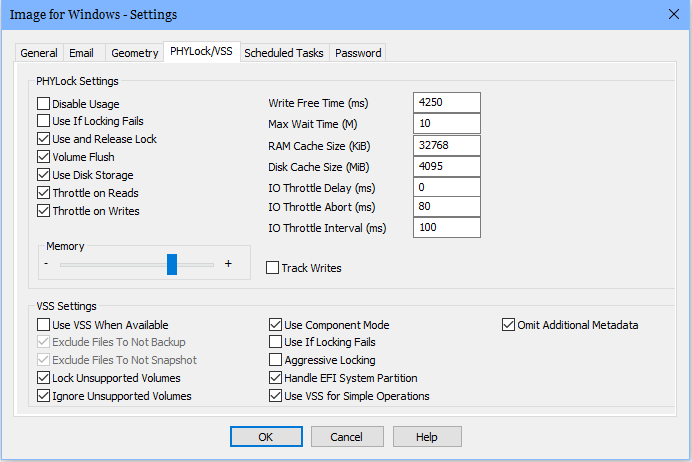Screen dimensions: 692x462
Task: Go to Scheduled Tasks tab
Action: coord(284,53)
